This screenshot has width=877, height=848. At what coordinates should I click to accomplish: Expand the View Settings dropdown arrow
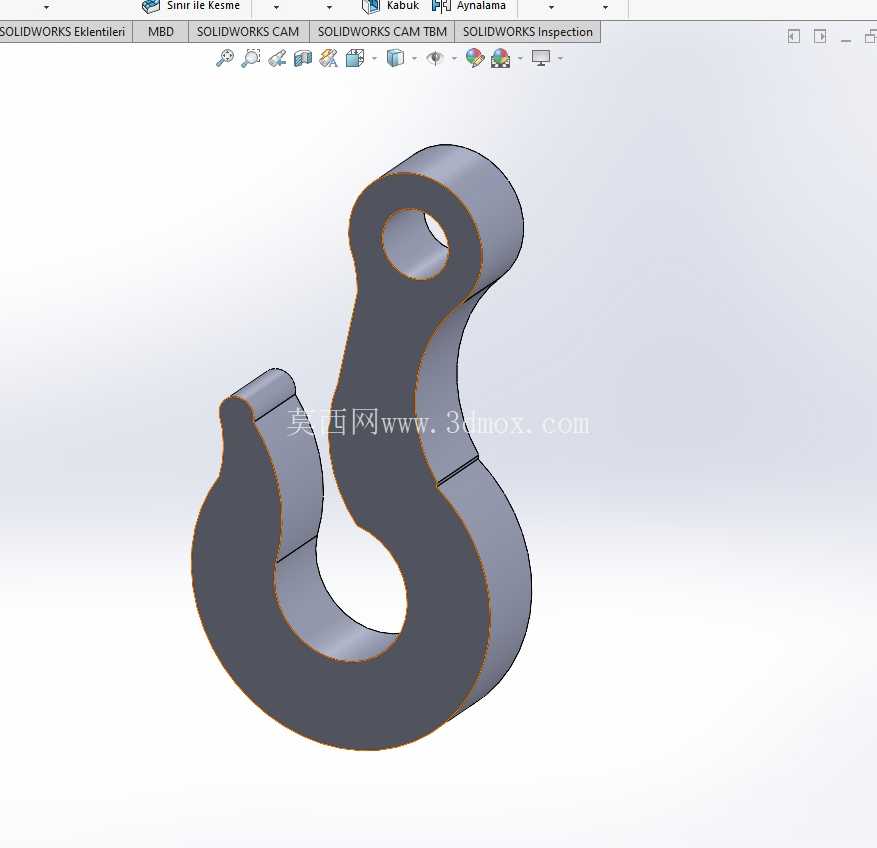pyautogui.click(x=560, y=58)
